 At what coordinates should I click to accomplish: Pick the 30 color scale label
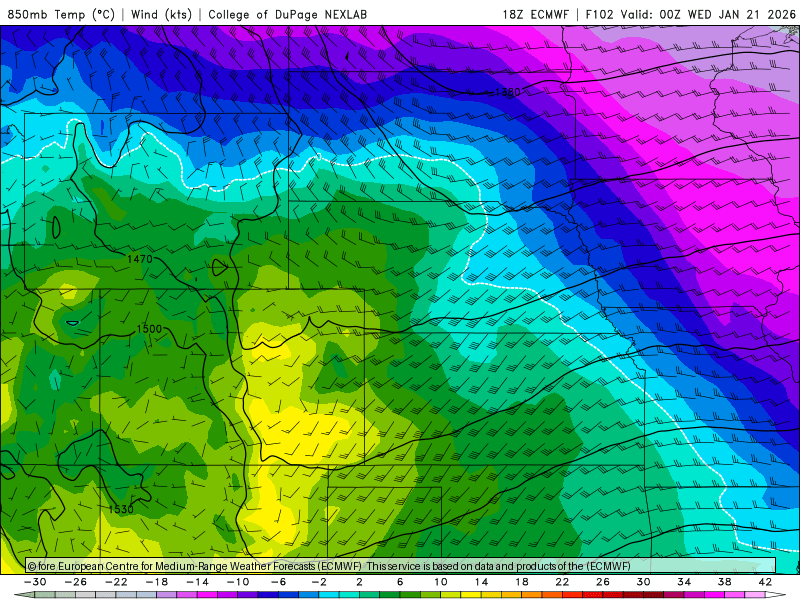(643, 582)
